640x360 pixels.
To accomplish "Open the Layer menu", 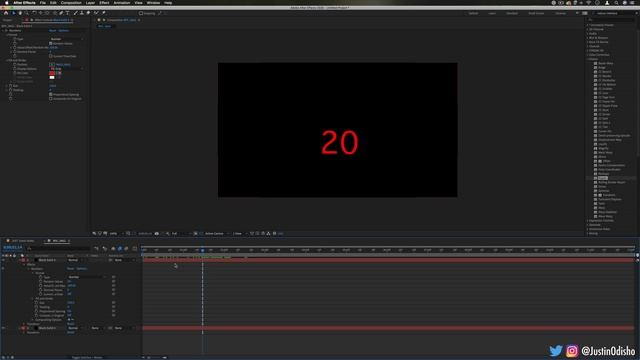I will pos(90,3).
